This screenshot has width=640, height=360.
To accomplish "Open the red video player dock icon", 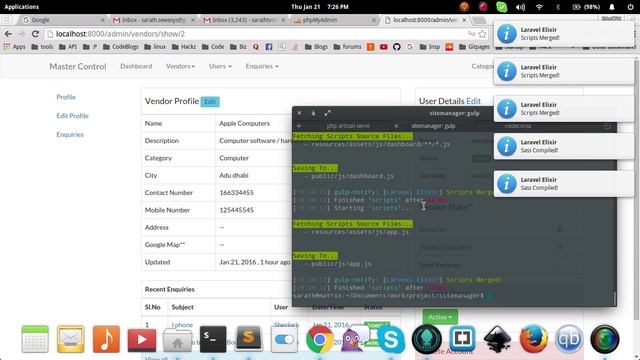I will 142,339.
